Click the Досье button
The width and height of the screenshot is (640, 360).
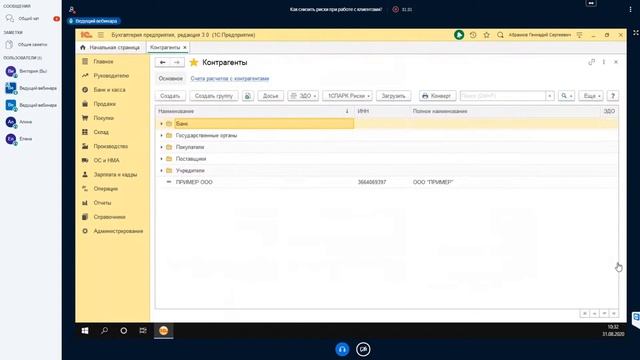(270, 96)
